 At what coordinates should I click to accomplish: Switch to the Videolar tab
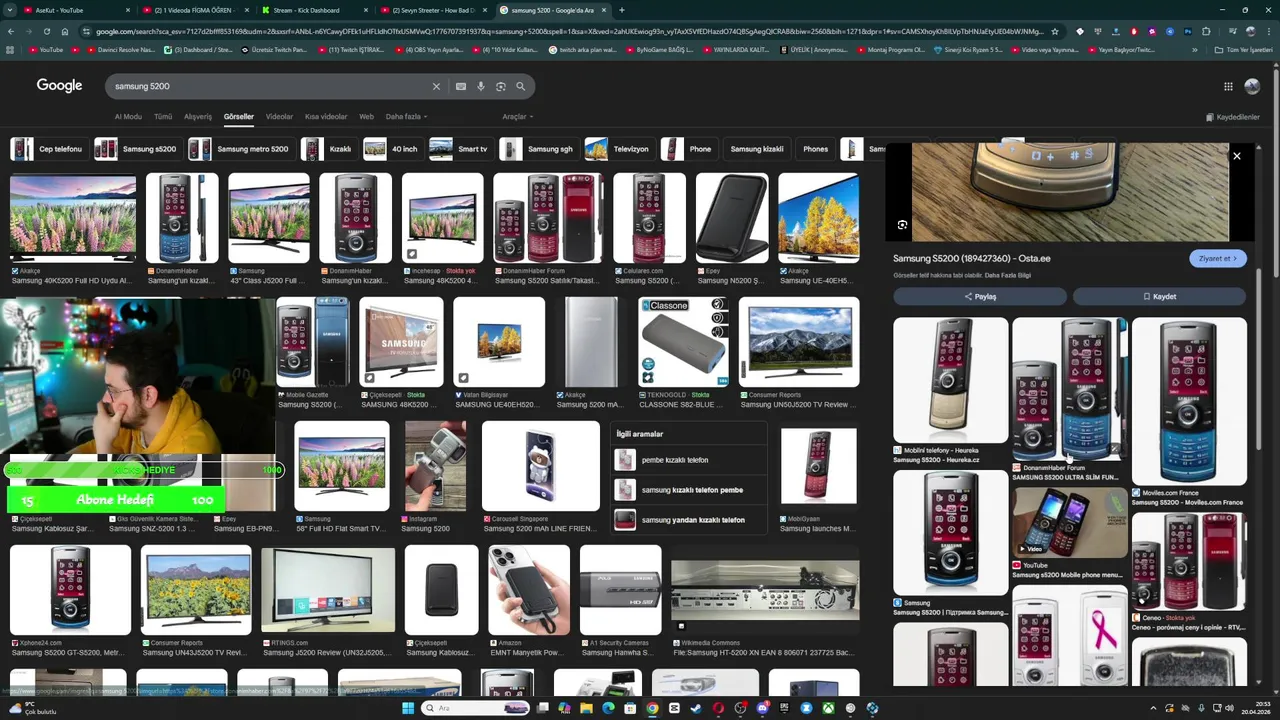click(279, 117)
